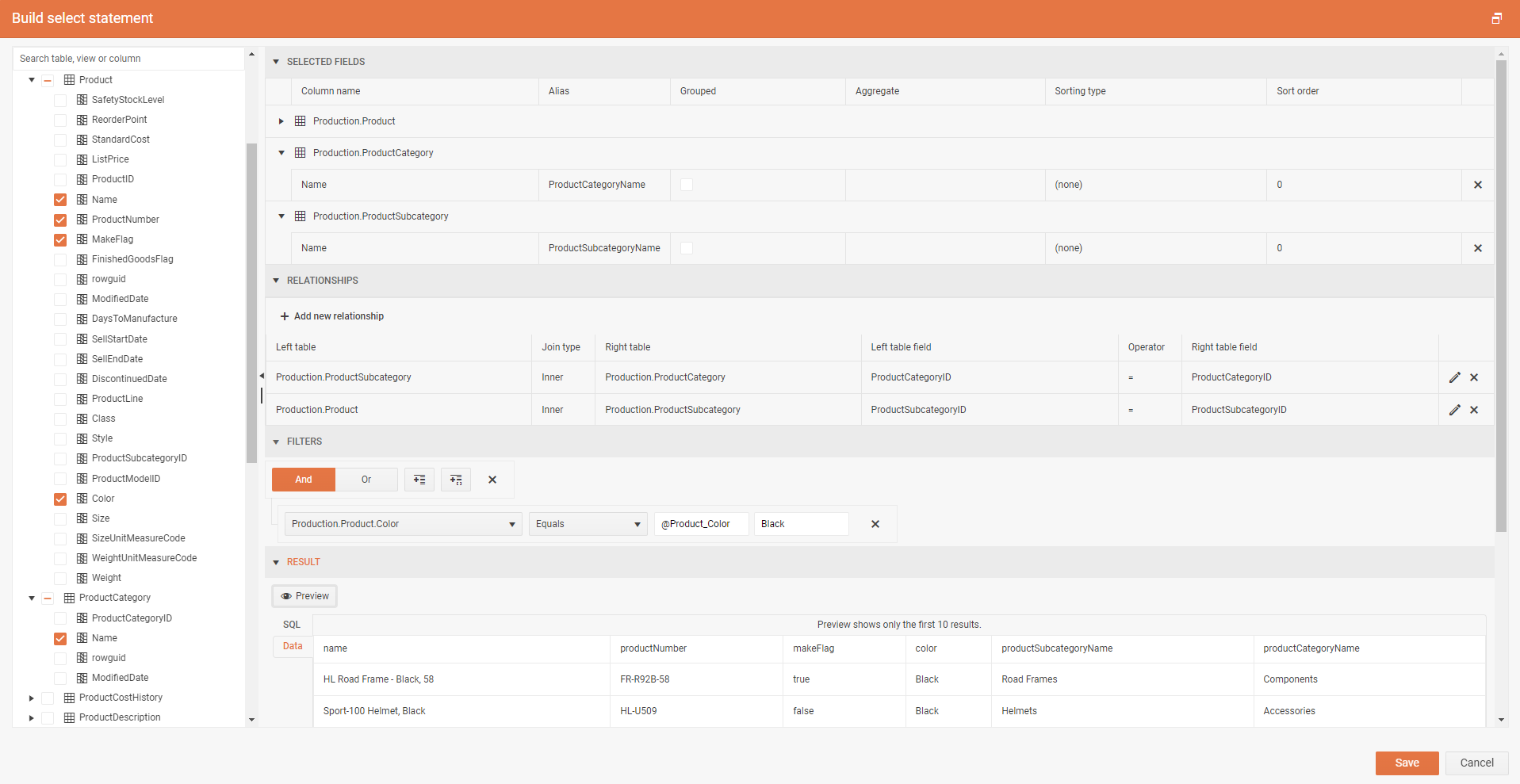Click the table search input field
The image size is (1520, 784).
[x=127, y=58]
